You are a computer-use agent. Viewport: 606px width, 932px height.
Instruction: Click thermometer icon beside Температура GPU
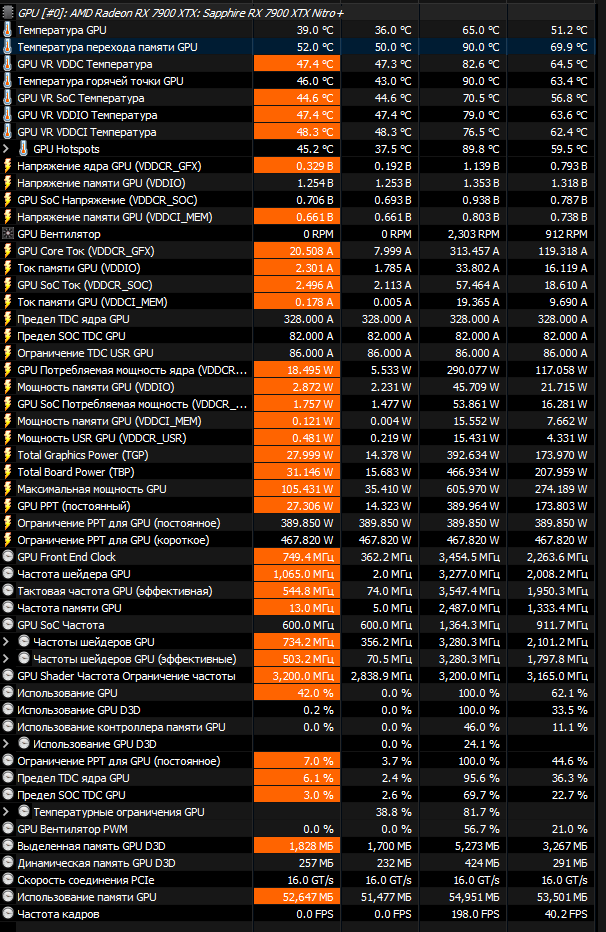point(8,30)
